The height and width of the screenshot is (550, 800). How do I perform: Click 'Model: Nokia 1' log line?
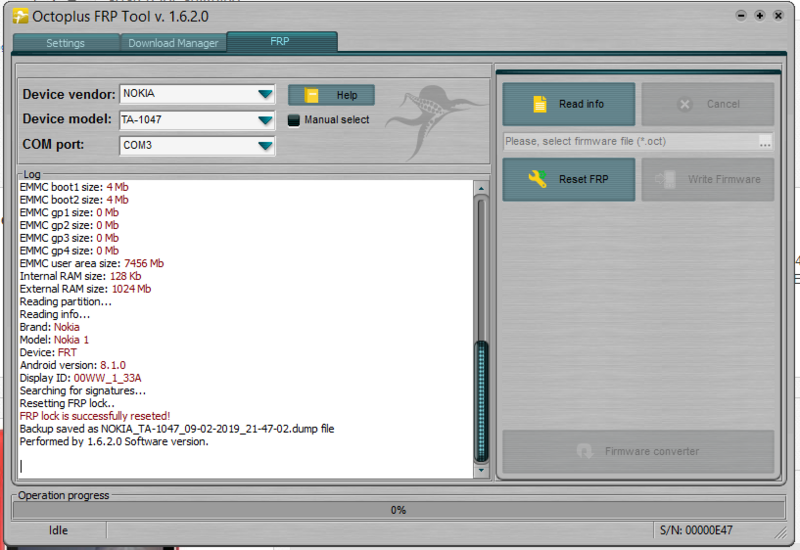point(54,340)
